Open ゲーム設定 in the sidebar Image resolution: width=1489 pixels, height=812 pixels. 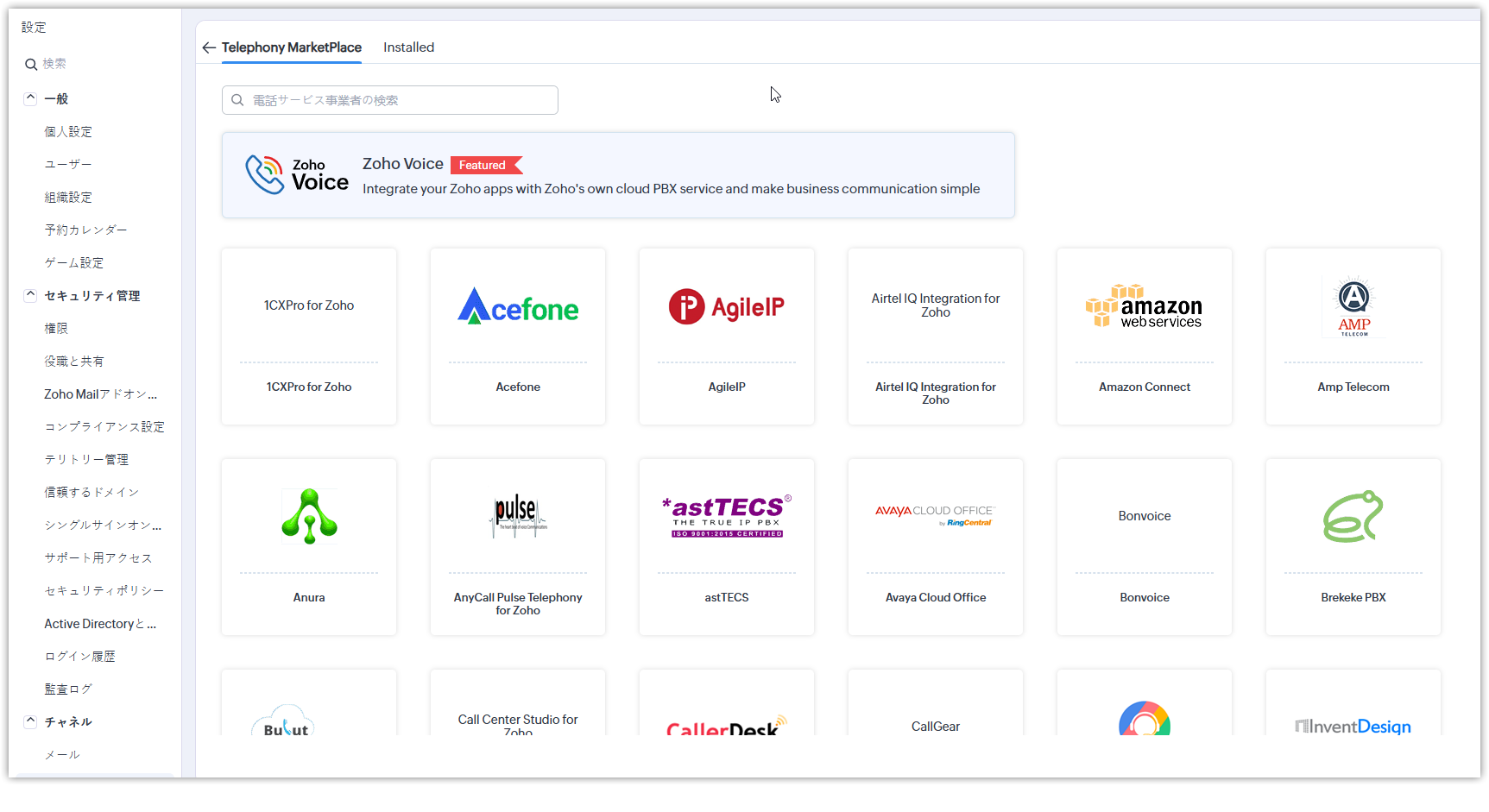(x=74, y=262)
